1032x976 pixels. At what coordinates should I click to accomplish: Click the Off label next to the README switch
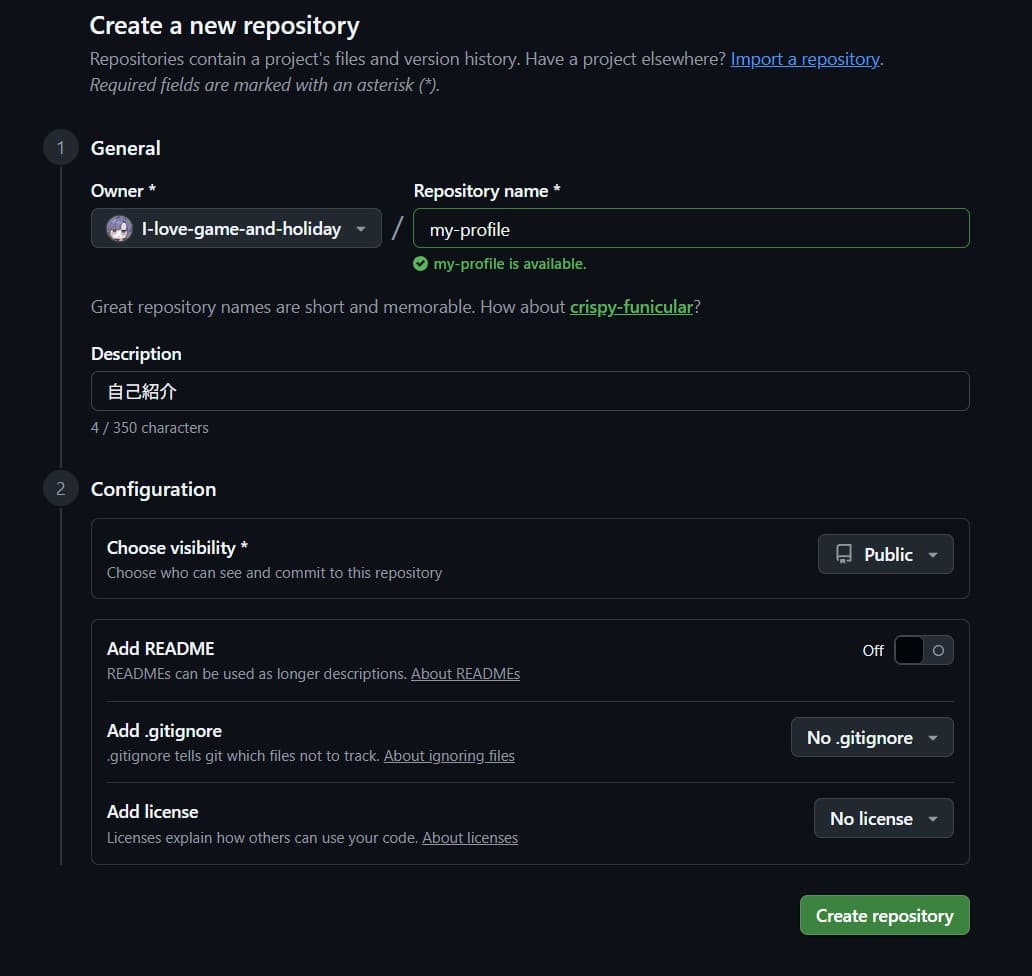(872, 650)
